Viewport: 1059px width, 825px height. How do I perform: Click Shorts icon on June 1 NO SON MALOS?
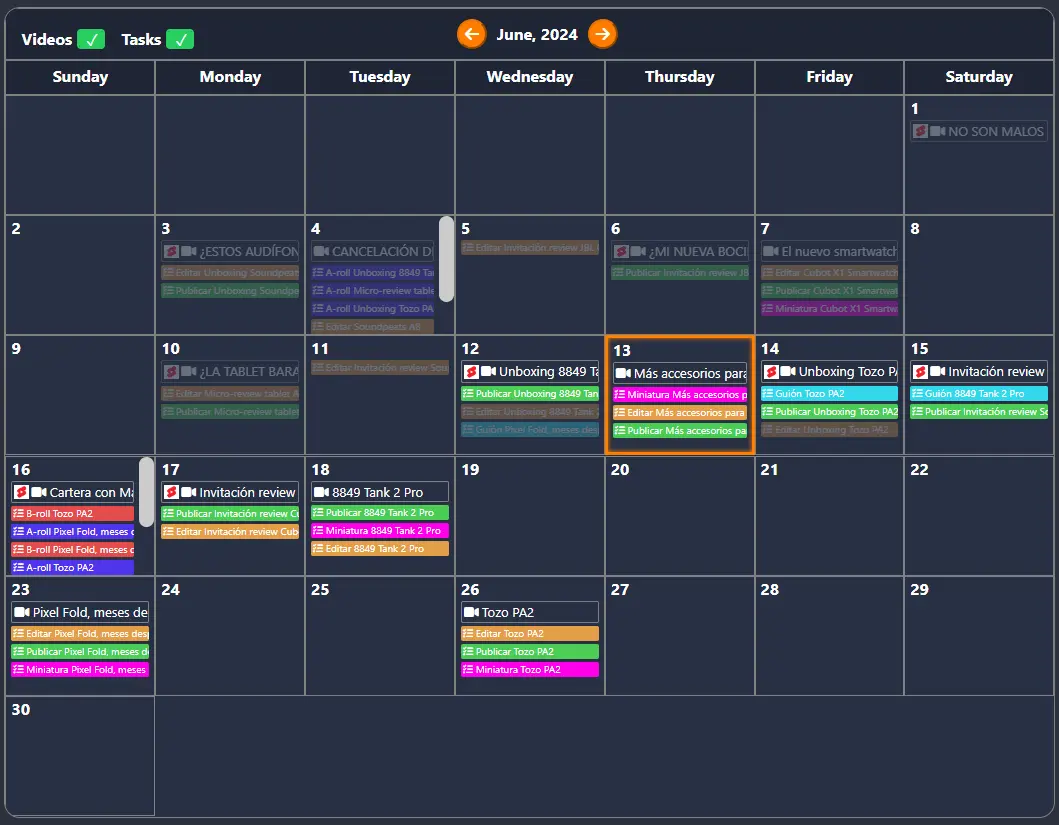(x=919, y=131)
